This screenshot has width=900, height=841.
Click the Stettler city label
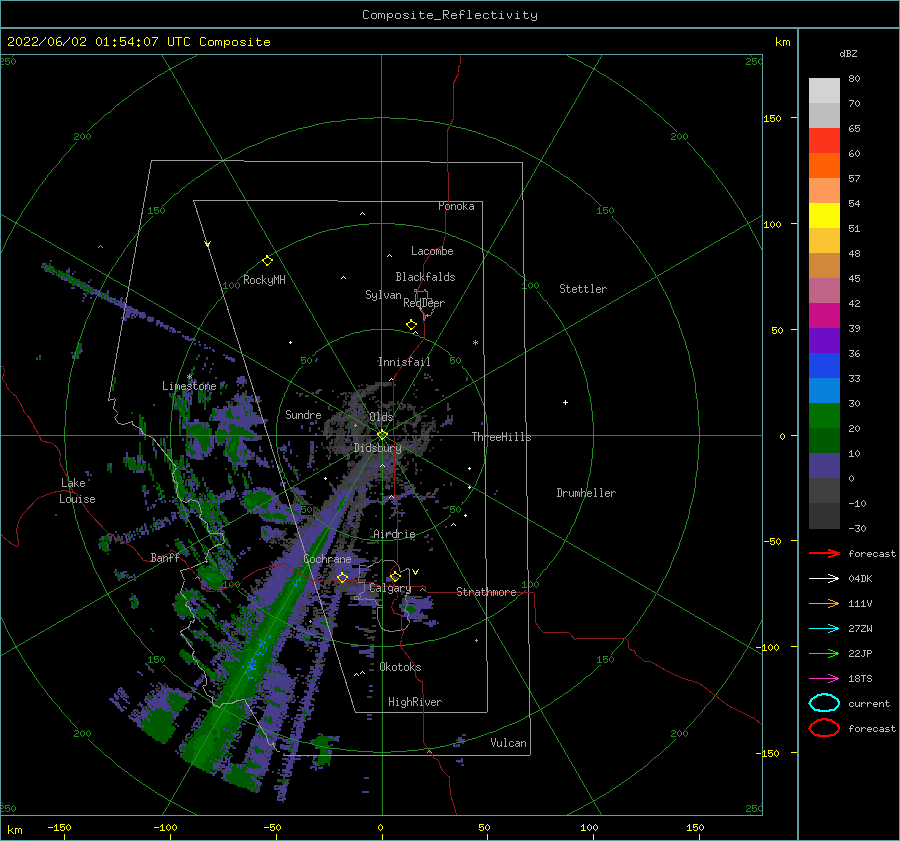coord(583,289)
